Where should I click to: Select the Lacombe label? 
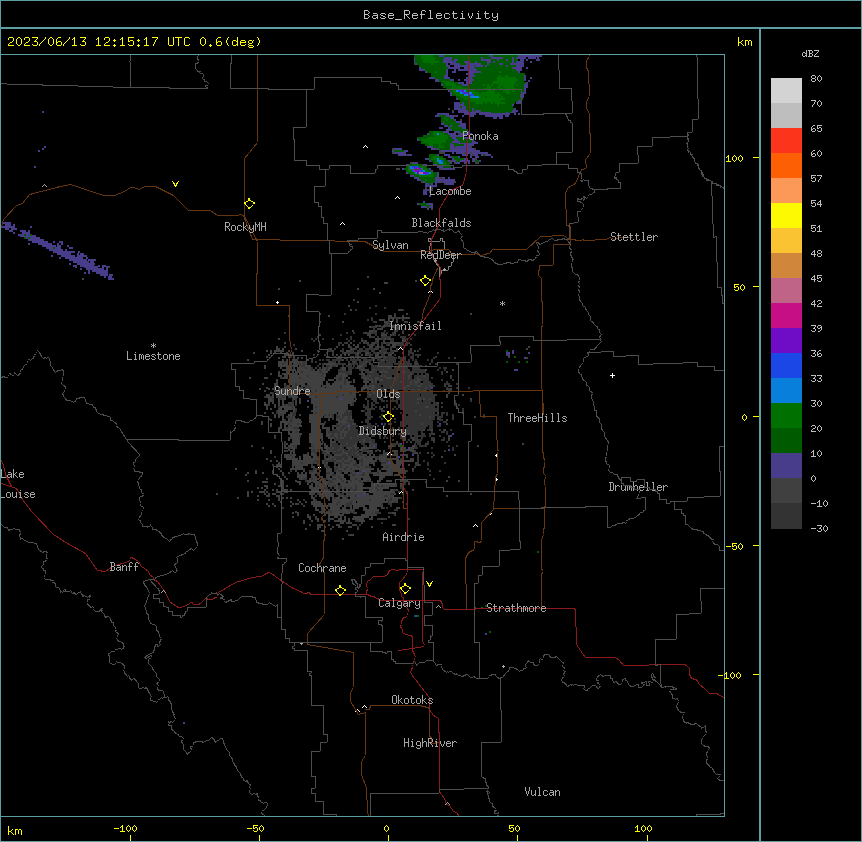pos(450,191)
